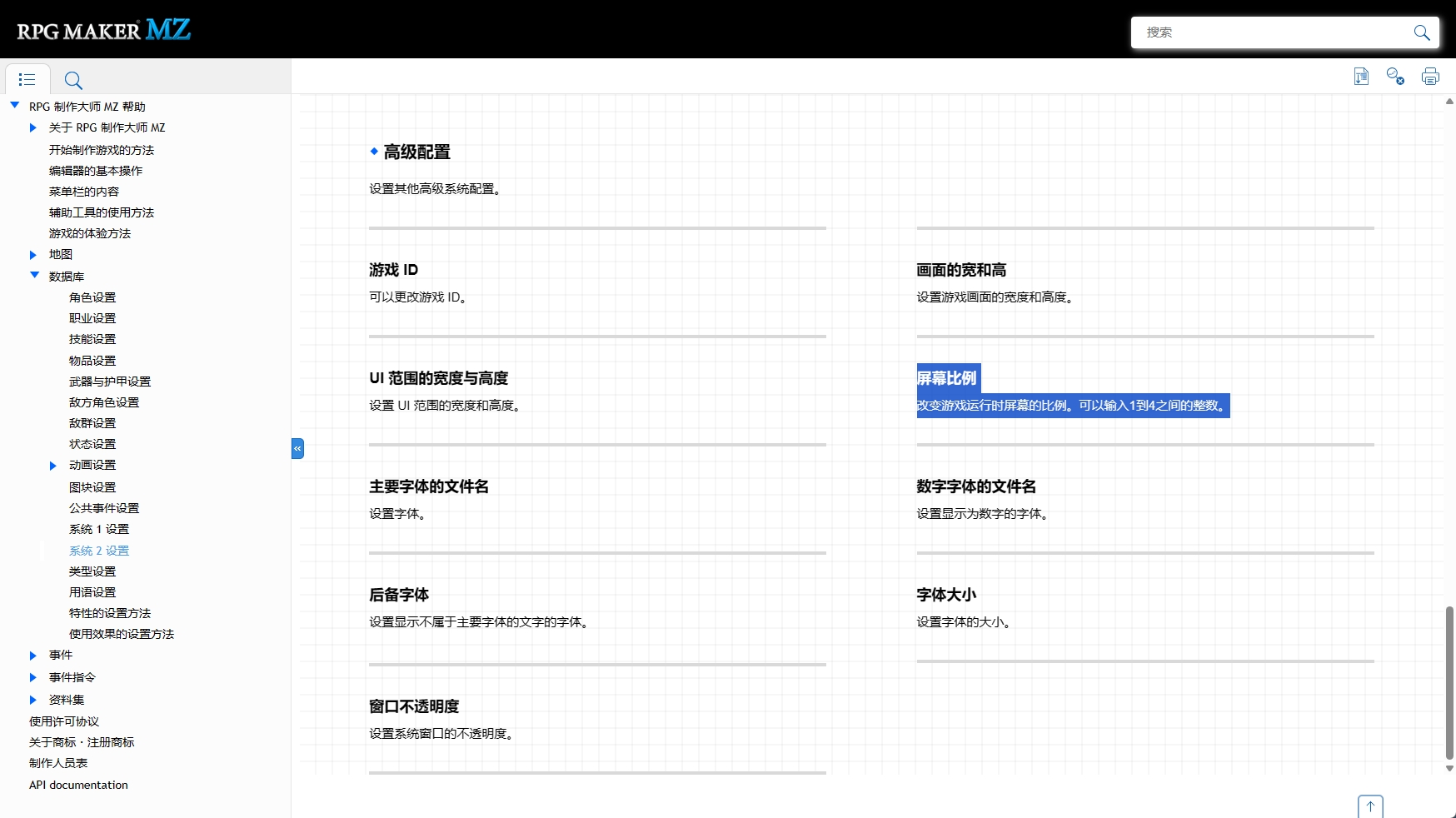Collapse the sidebar with the « handle
This screenshot has width=1456, height=818.
tap(297, 448)
